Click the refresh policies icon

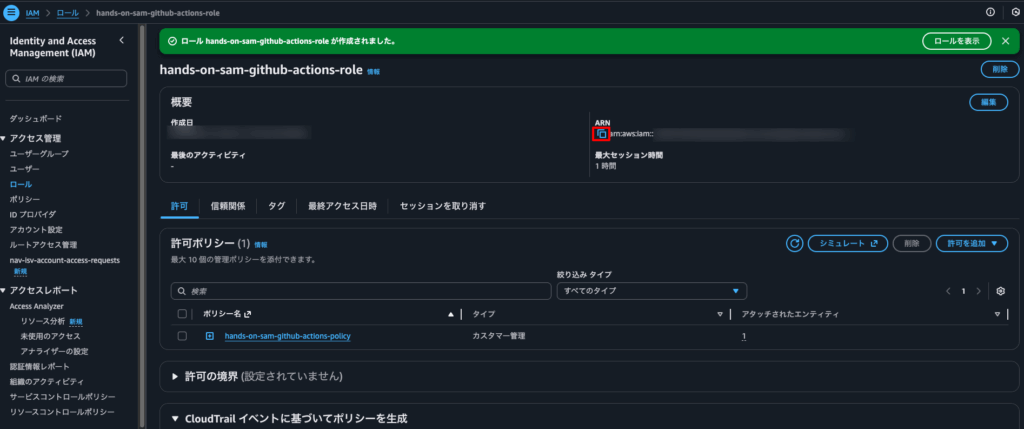pos(795,243)
